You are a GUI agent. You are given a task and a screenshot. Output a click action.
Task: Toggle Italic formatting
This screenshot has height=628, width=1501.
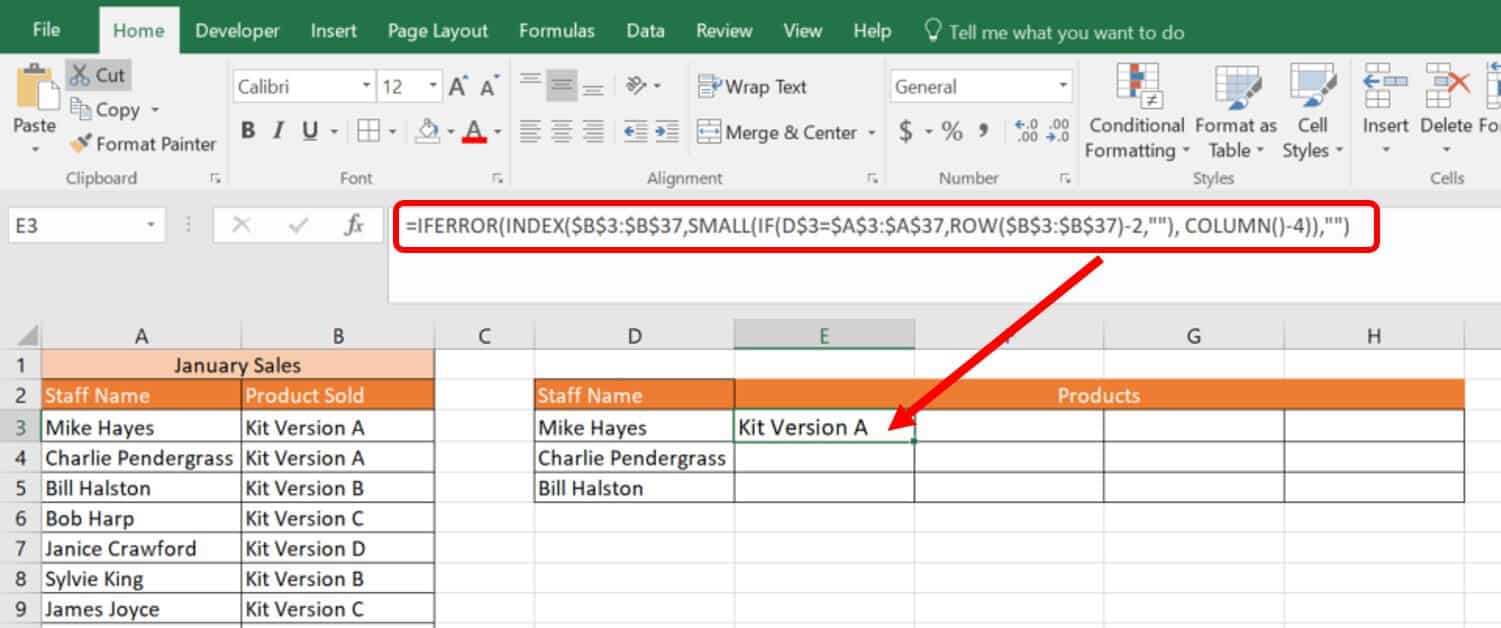(279, 131)
